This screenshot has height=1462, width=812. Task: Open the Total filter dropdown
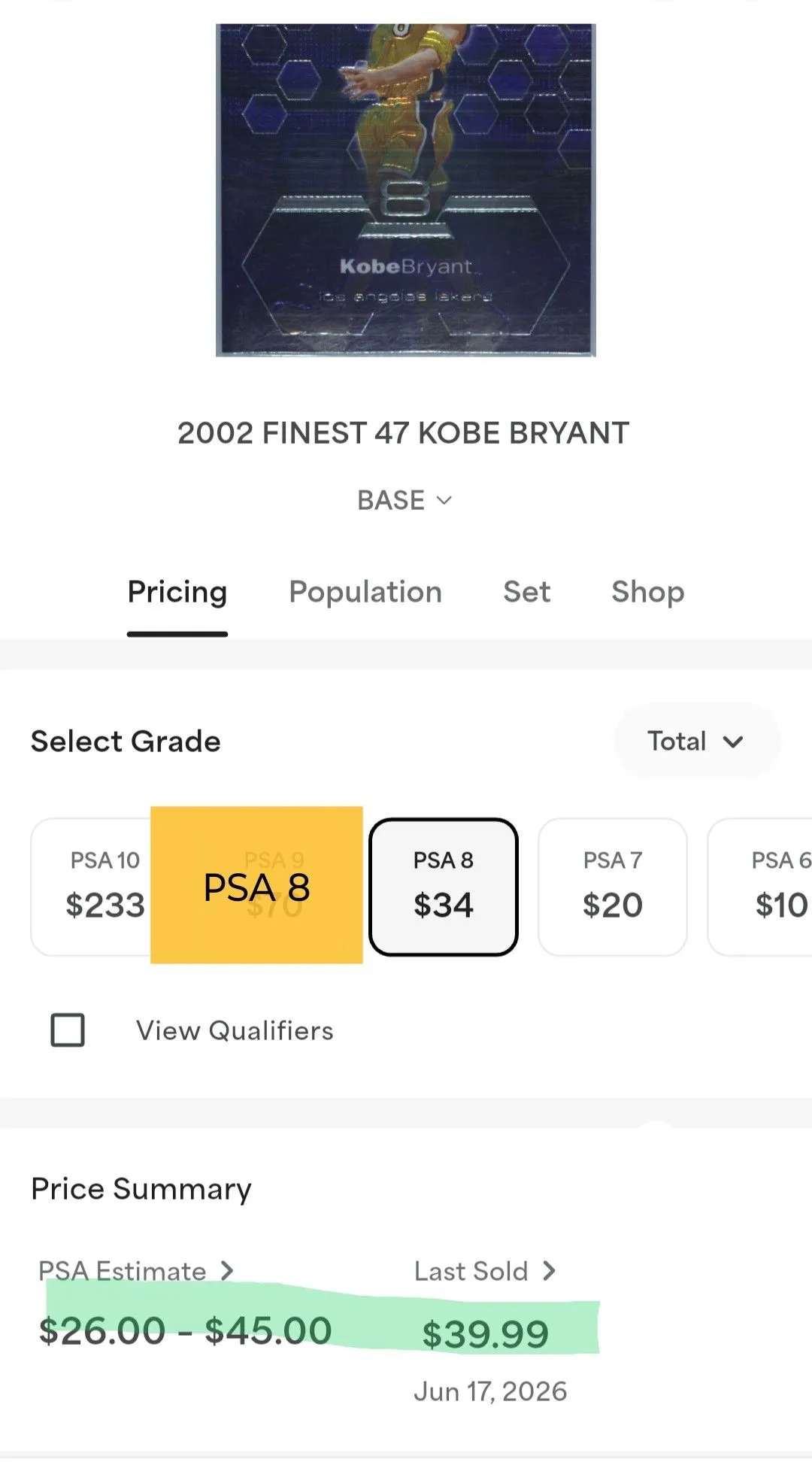pos(697,741)
